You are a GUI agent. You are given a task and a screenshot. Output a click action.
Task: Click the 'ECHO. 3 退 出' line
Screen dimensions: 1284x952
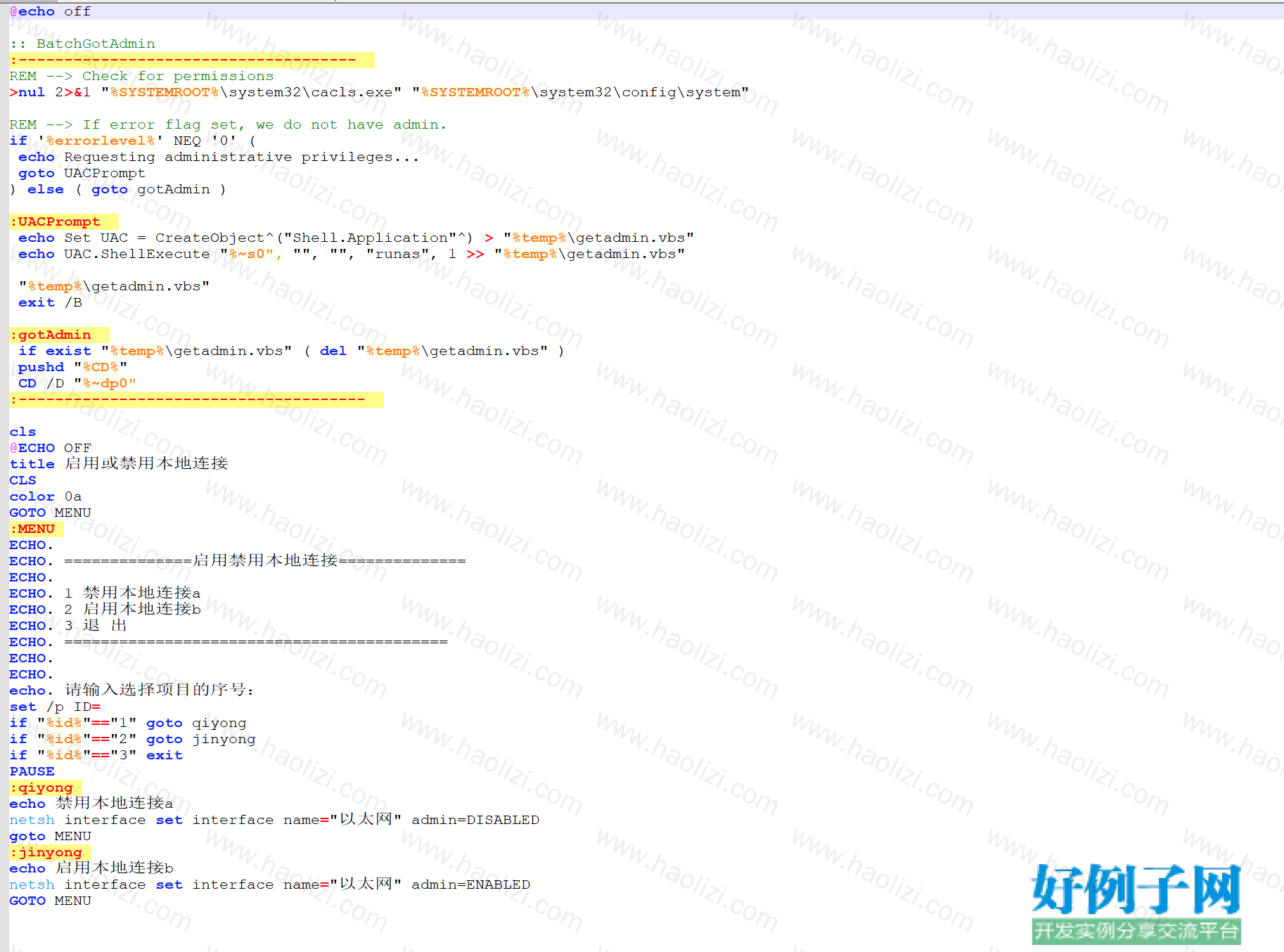pos(68,625)
